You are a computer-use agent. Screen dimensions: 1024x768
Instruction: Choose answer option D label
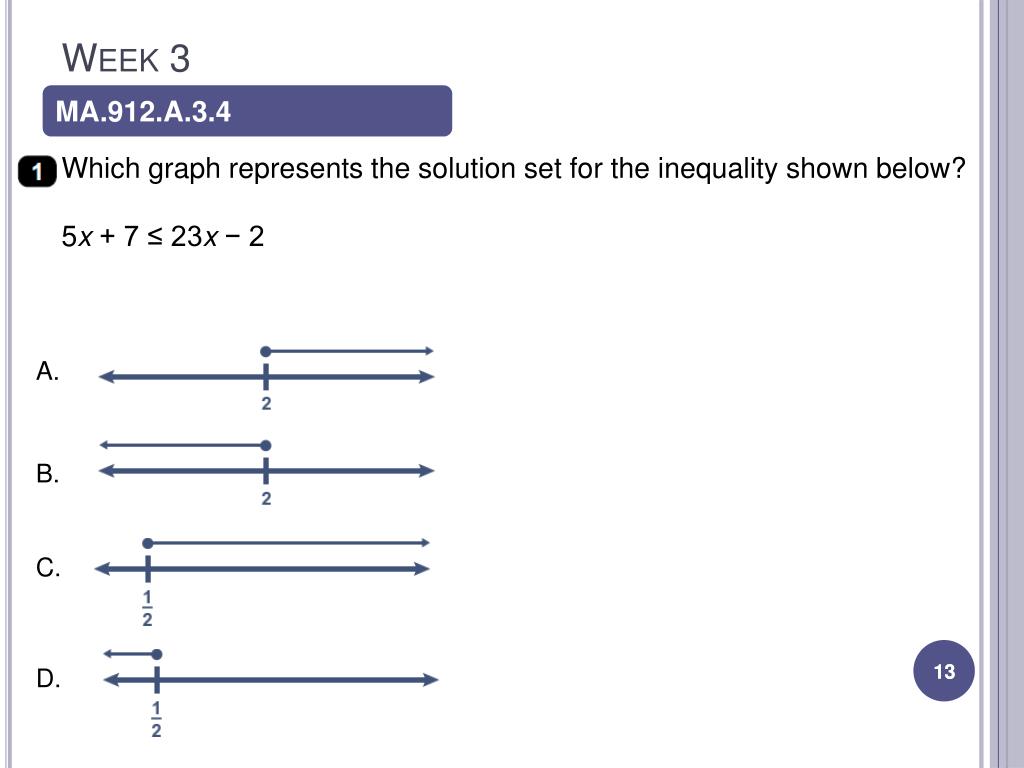point(48,679)
